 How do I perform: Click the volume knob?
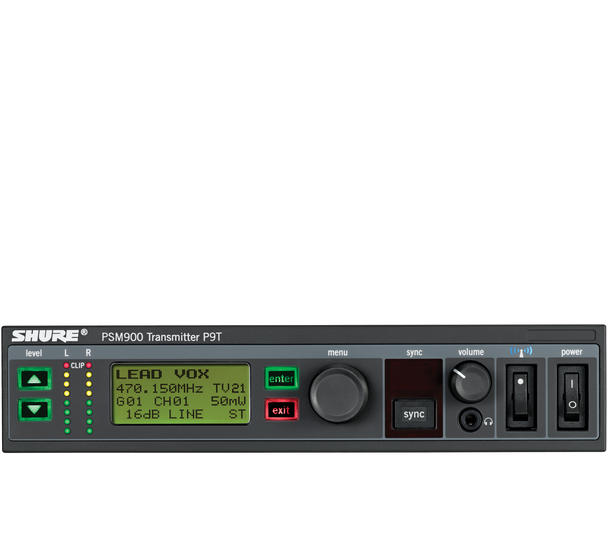pyautogui.click(x=470, y=382)
